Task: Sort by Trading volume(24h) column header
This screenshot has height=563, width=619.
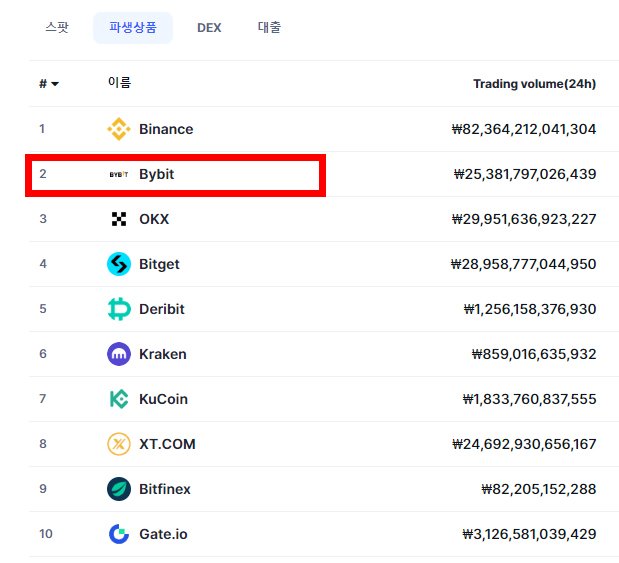Action: coord(535,84)
